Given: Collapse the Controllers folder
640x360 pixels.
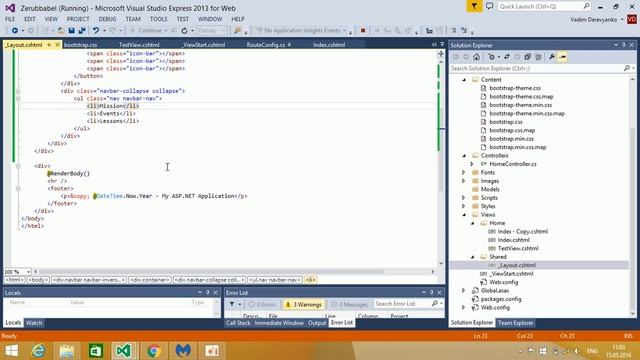Looking at the screenshot, I should coord(464,156).
